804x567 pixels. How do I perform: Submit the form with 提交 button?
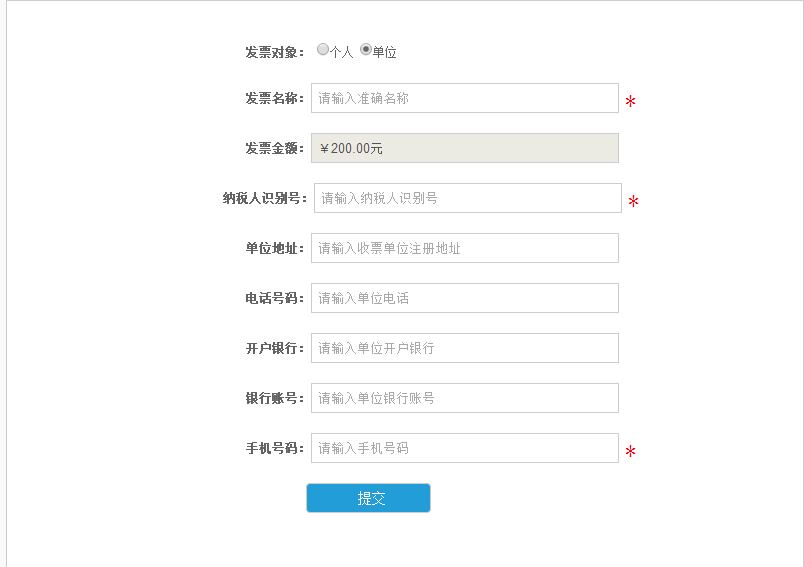click(x=368, y=498)
